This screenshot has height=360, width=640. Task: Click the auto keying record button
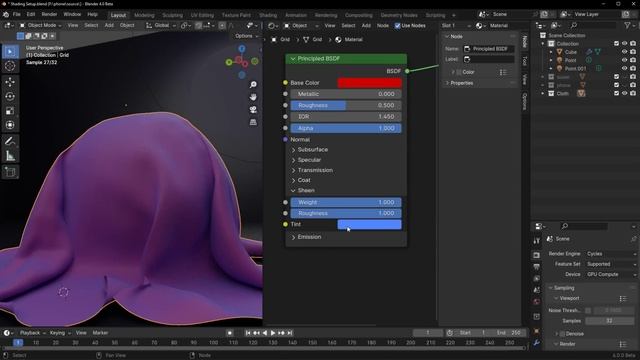coord(230,333)
